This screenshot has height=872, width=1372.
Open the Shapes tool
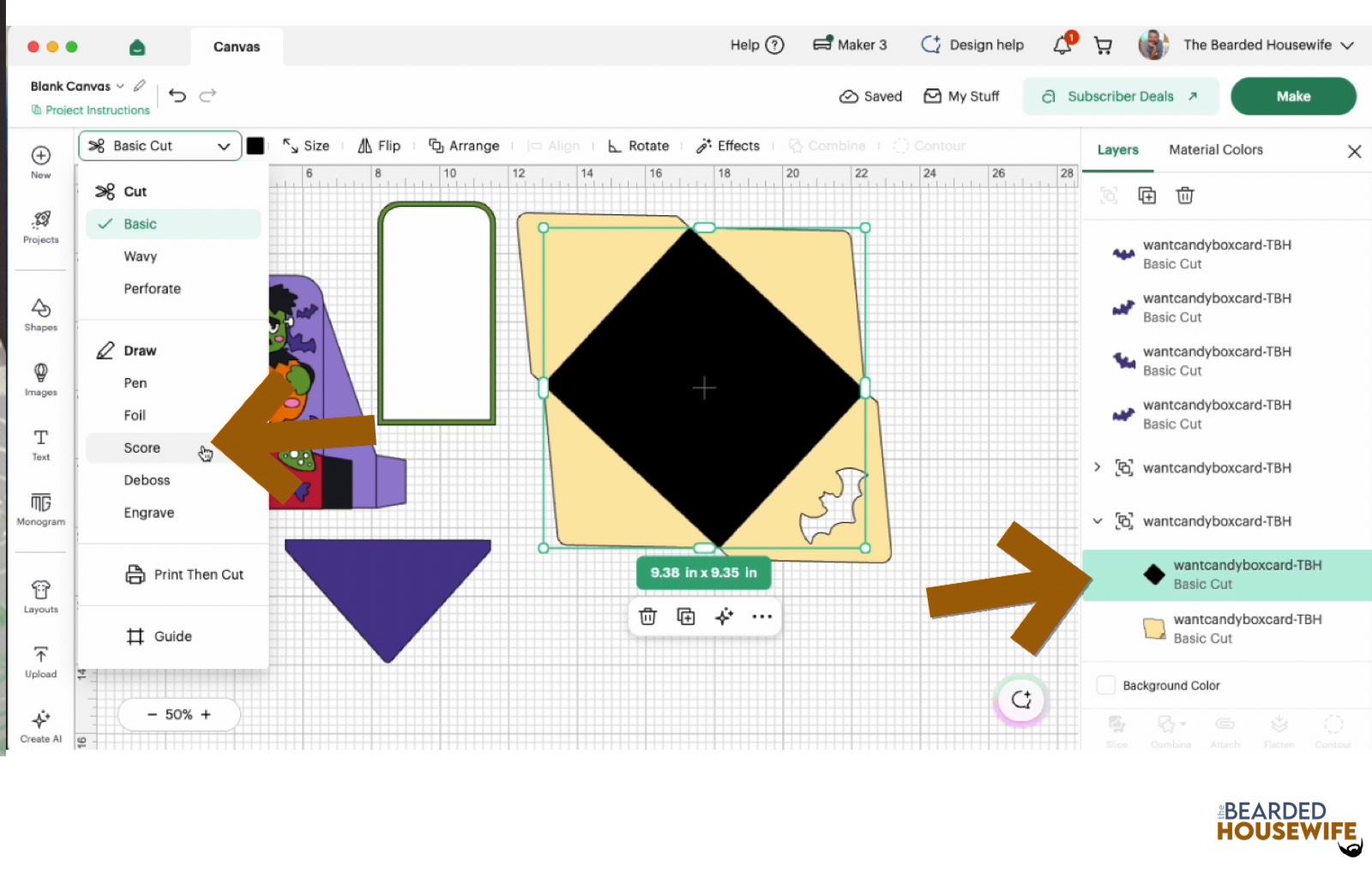[40, 315]
